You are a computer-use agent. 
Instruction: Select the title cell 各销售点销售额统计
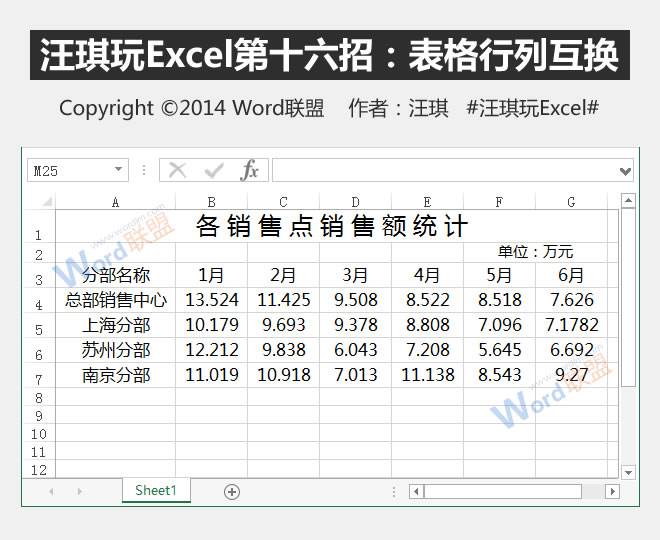pos(331,227)
